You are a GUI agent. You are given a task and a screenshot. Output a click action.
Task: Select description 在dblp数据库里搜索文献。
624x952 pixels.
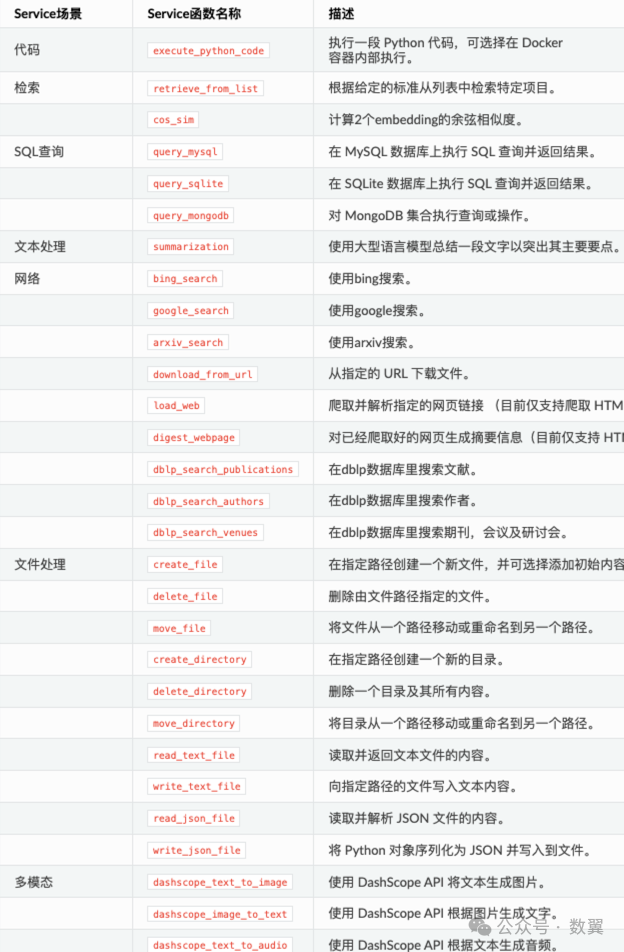tap(403, 469)
